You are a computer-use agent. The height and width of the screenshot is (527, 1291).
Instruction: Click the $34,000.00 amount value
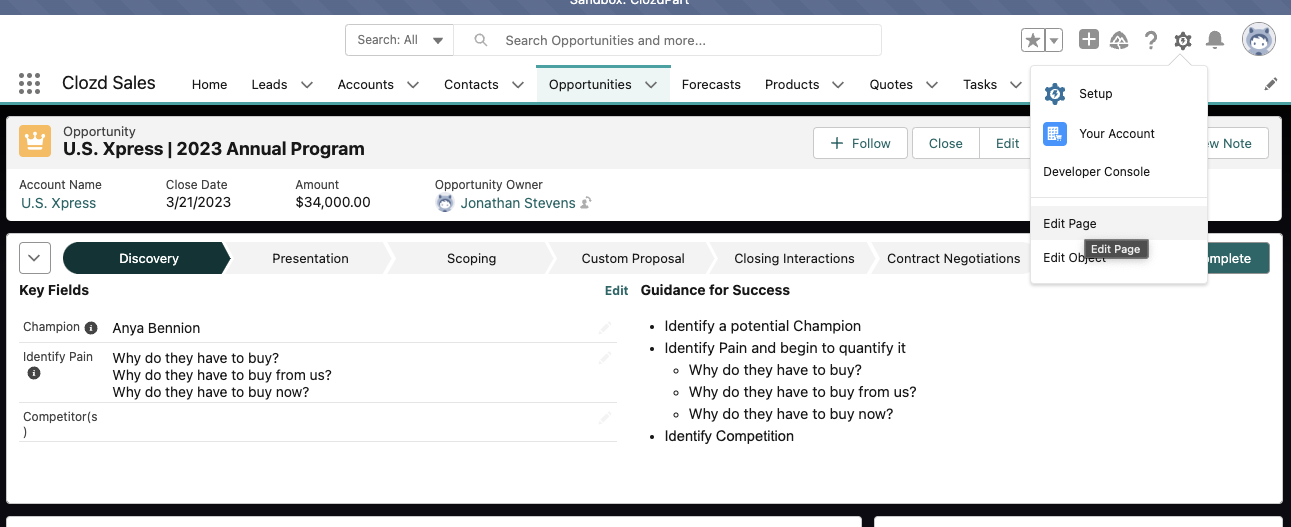point(333,203)
